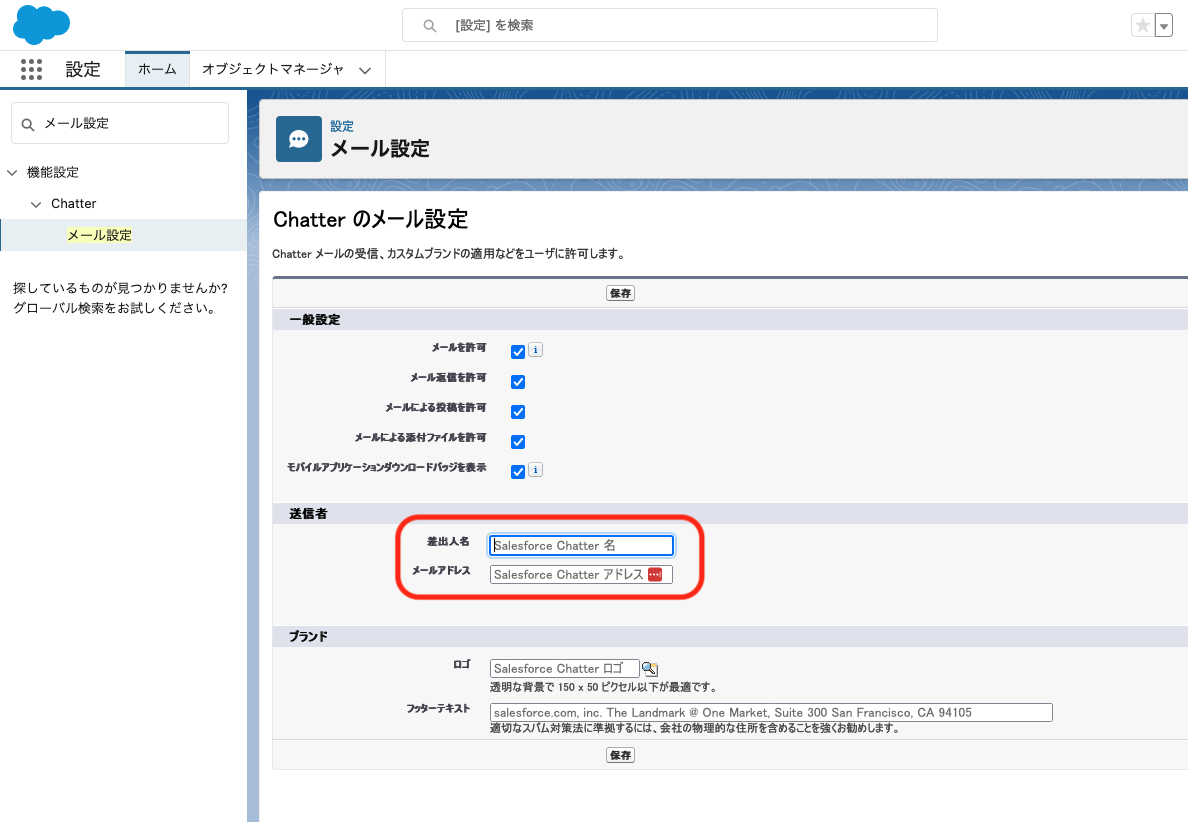This screenshot has height=822, width=1188.
Task: Toggle the メールを許可 checkbox
Action: click(x=518, y=351)
